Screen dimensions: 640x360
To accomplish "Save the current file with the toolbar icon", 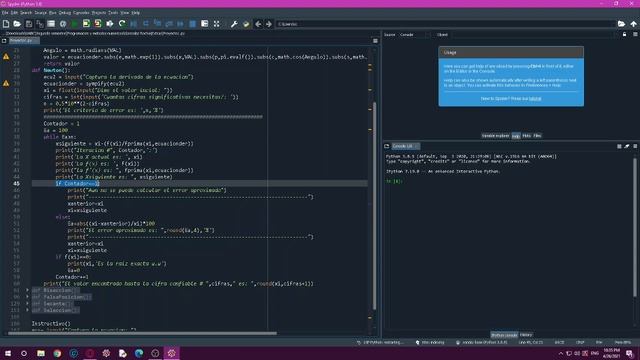I will click(x=29, y=24).
